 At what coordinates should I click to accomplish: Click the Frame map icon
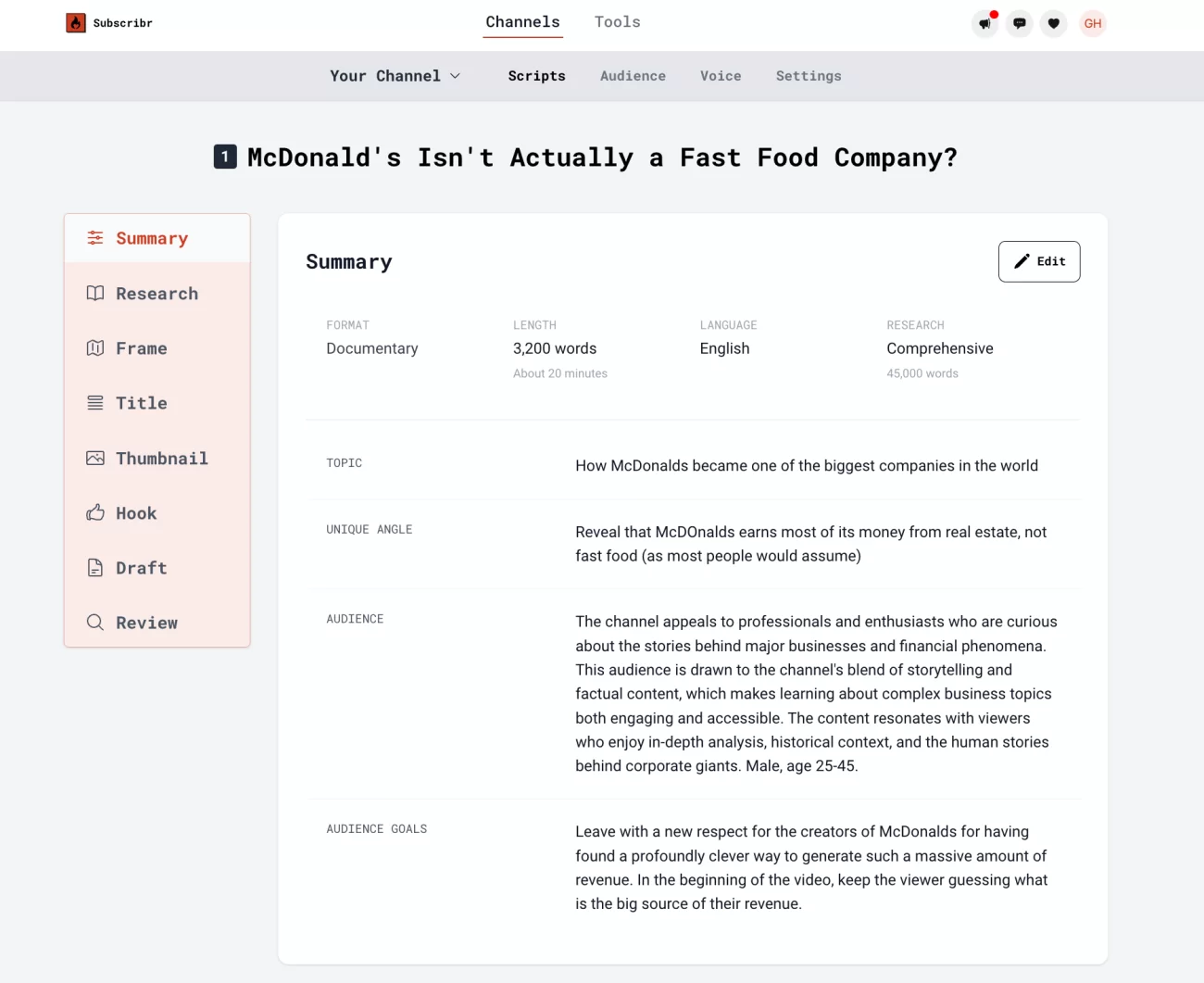click(95, 347)
